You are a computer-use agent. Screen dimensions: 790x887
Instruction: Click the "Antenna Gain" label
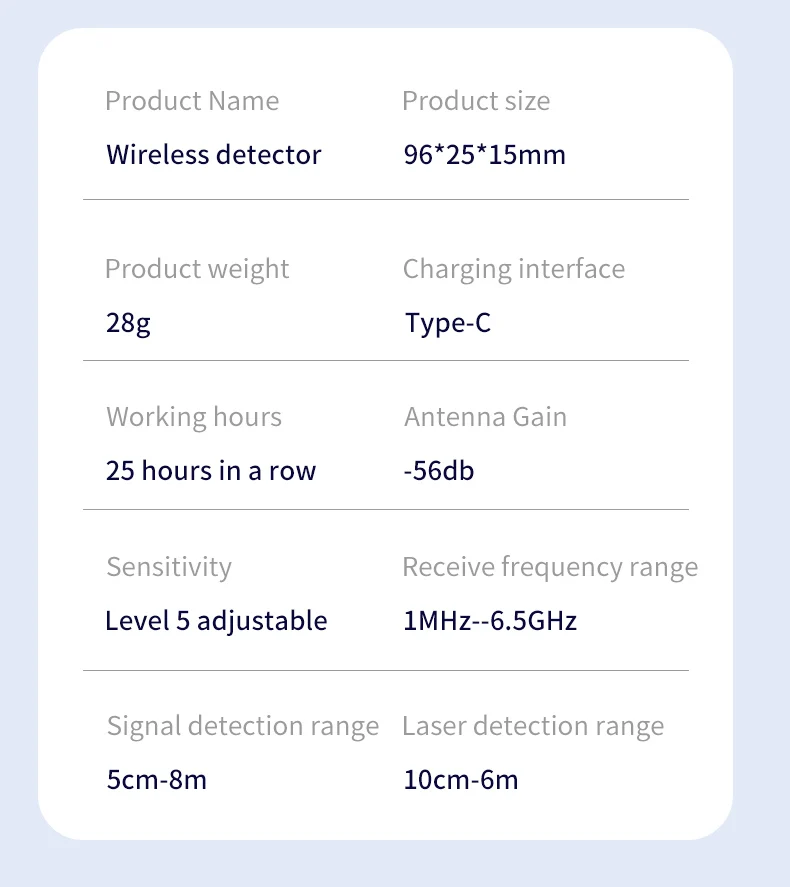pos(485,417)
